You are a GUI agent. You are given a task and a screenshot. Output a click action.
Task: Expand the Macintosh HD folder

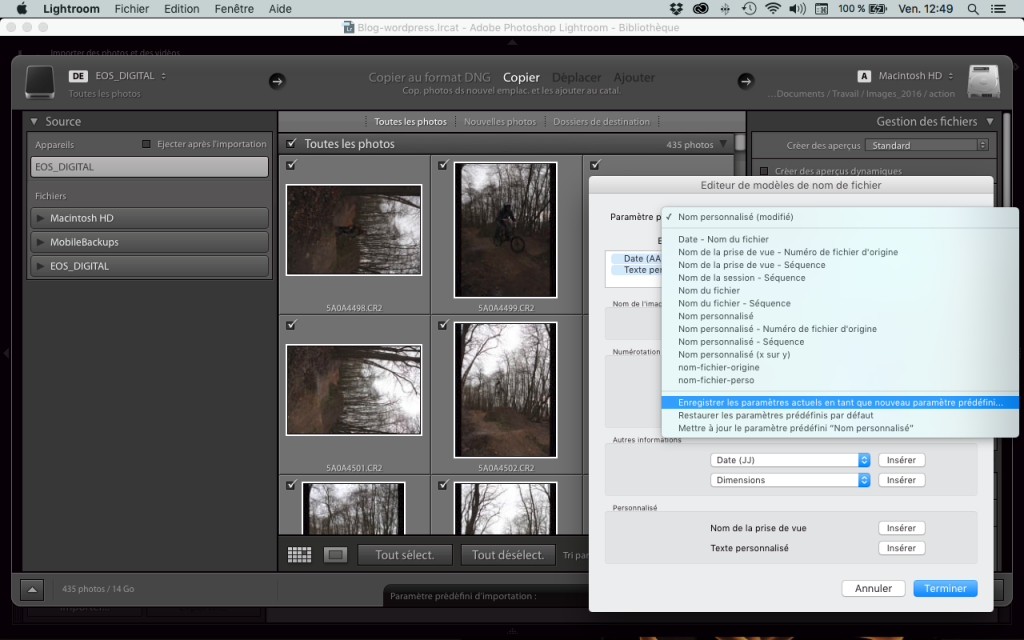pos(40,218)
